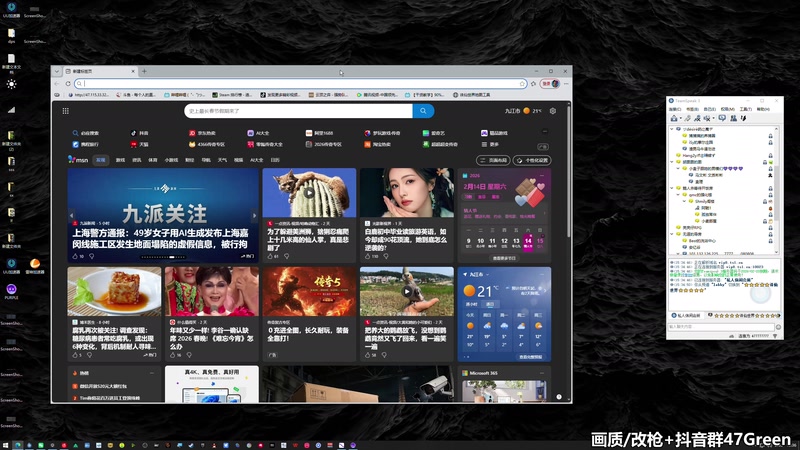
Task: Click the 个性化设置 button
Action: [x=532, y=160]
